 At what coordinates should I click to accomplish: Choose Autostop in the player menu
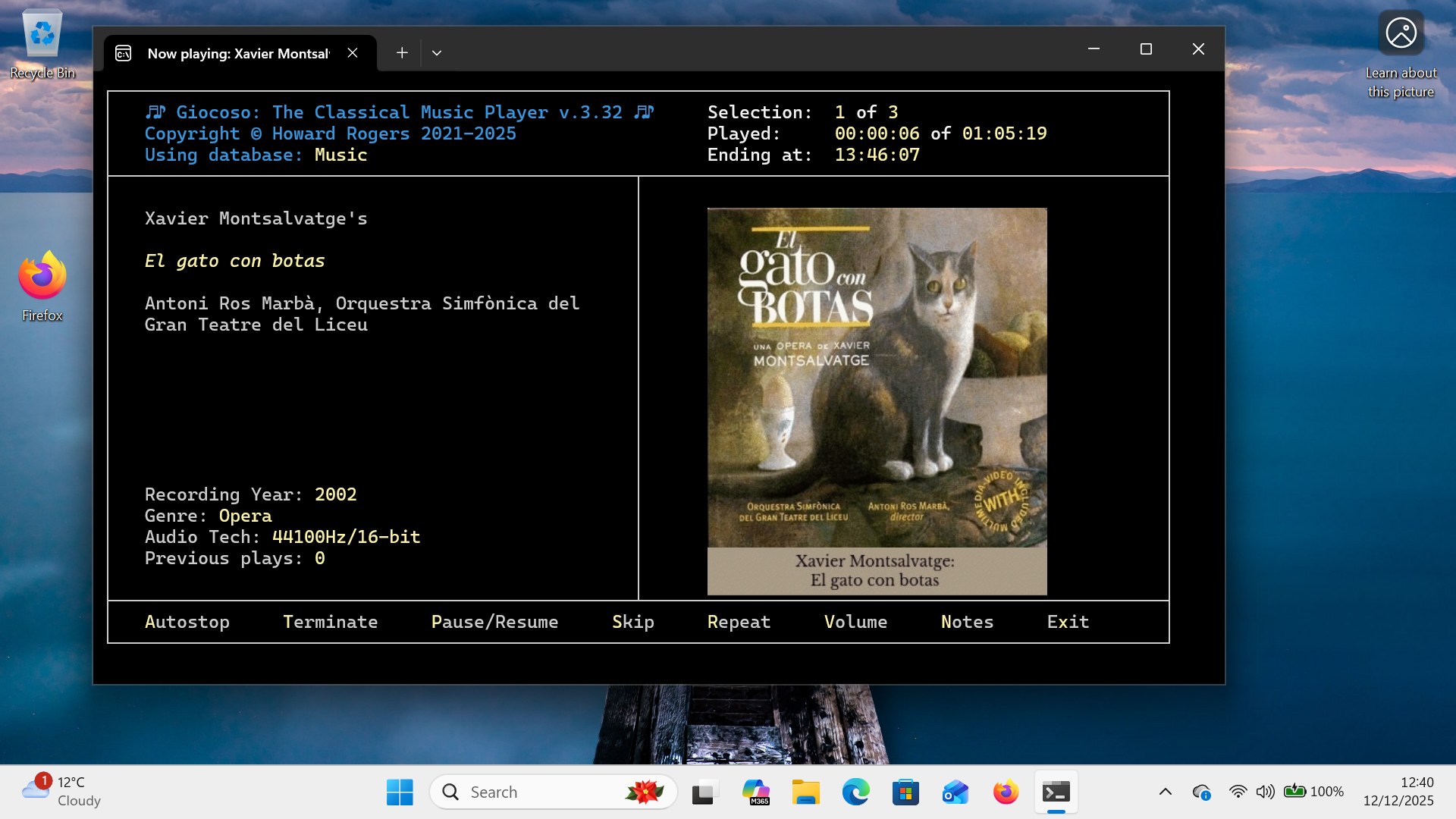[187, 622]
